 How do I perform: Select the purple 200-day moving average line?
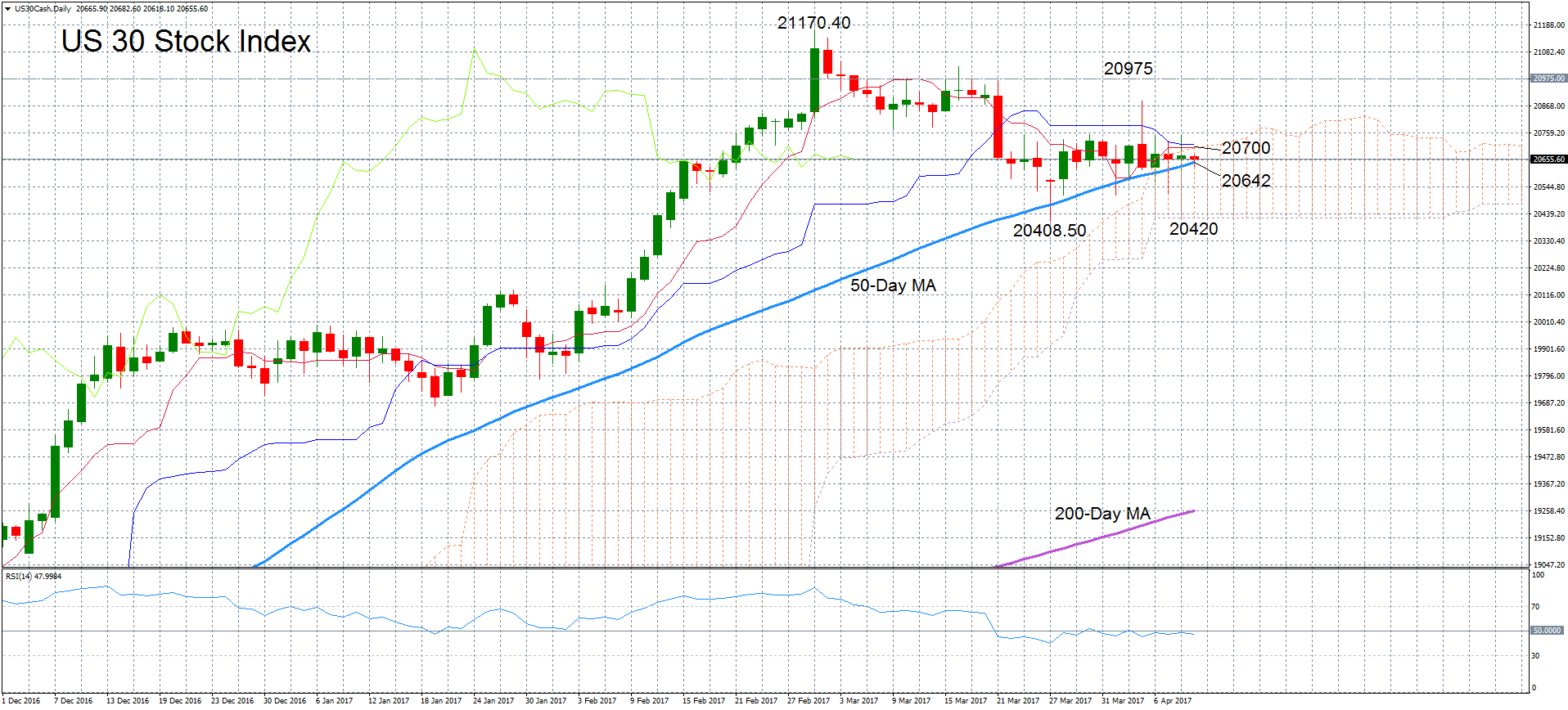[x=1095, y=537]
